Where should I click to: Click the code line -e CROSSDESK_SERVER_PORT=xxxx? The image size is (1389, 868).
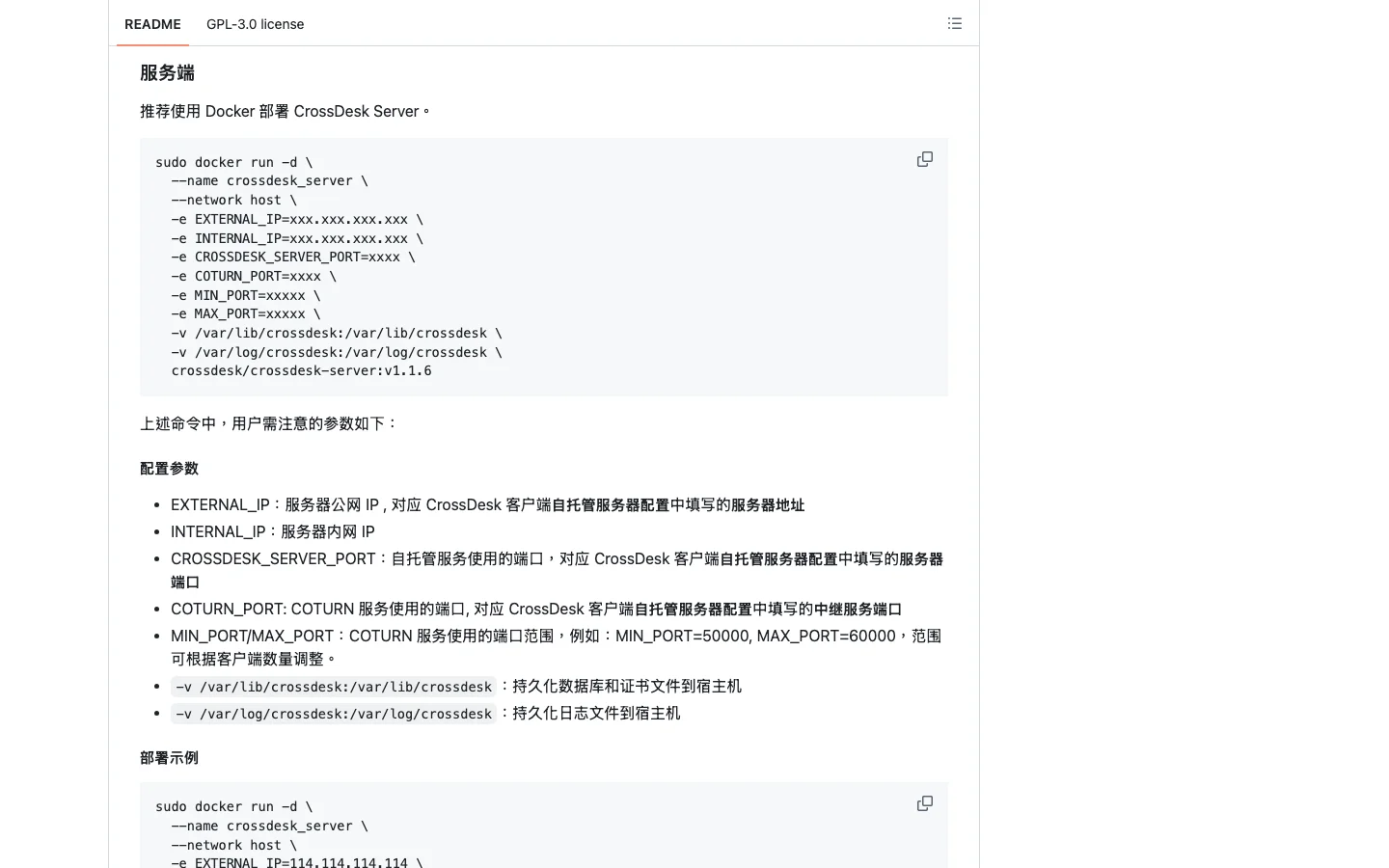tap(293, 258)
